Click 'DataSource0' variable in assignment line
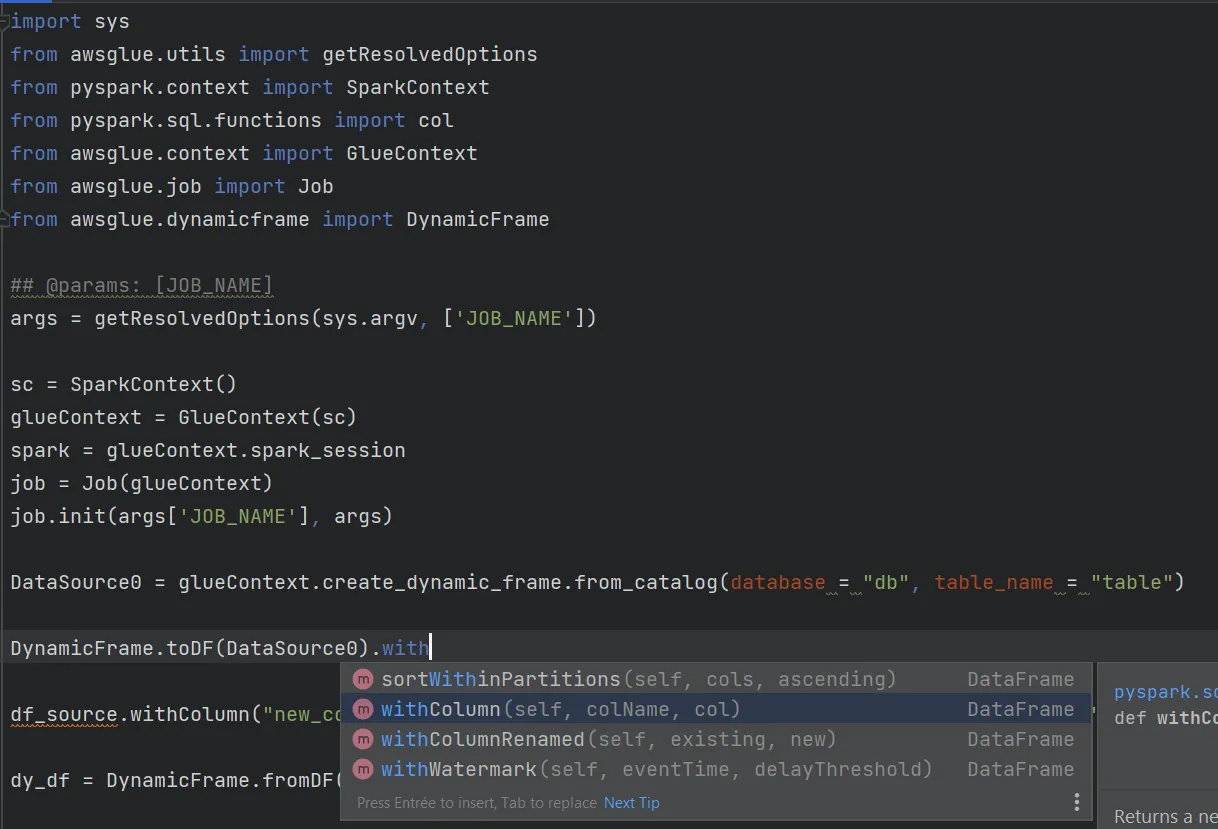The image size is (1218, 829). [x=76, y=582]
